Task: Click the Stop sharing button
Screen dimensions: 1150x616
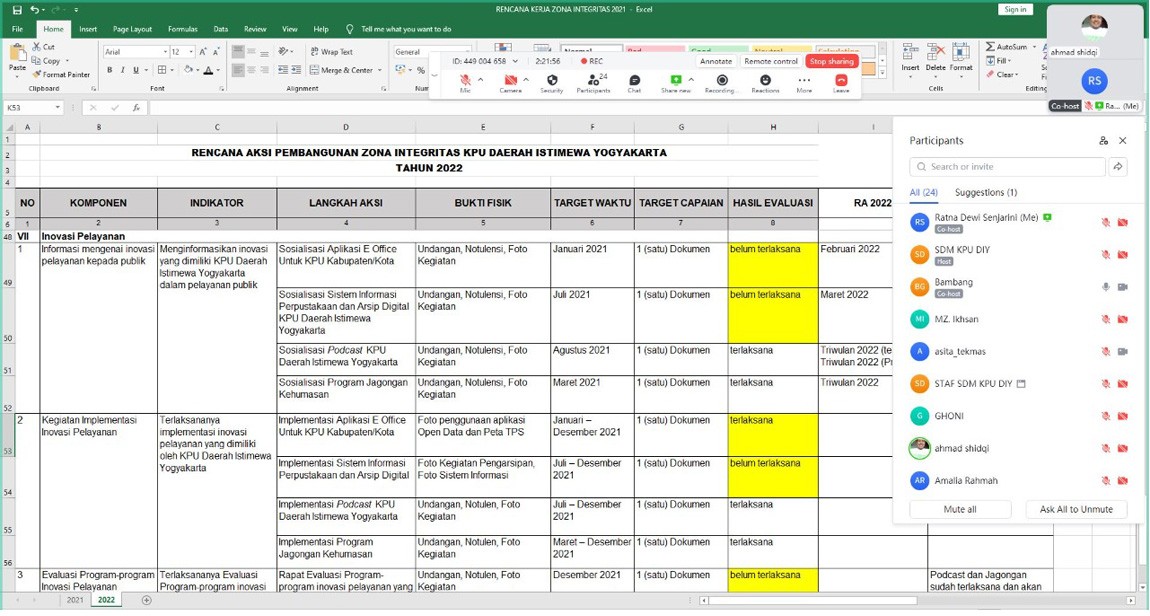Action: (831, 61)
